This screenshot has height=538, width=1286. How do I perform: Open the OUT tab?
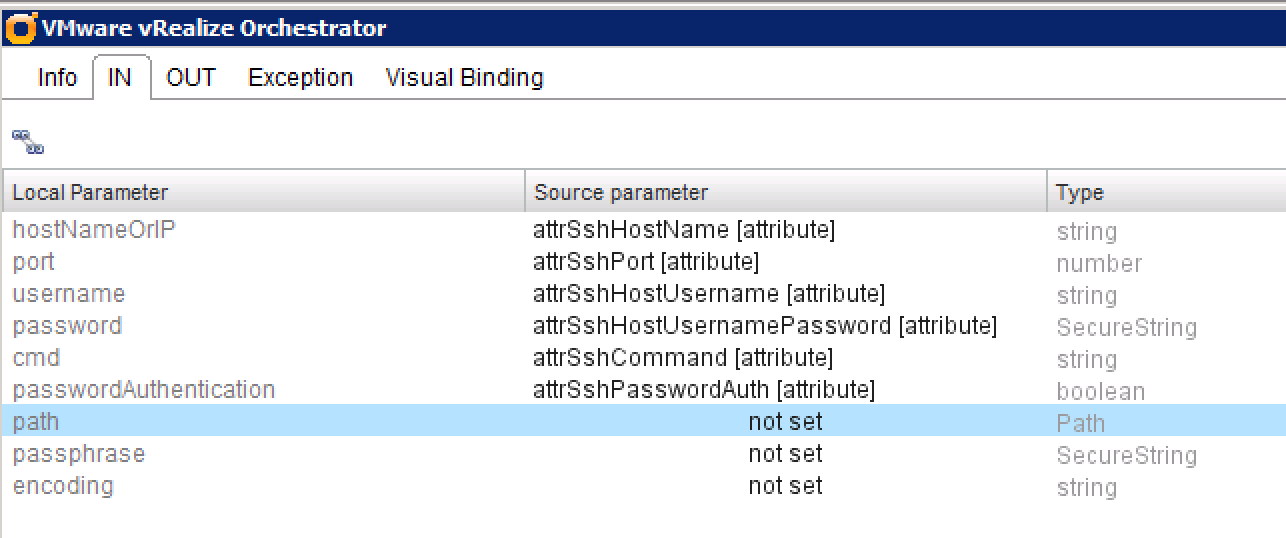tap(190, 78)
